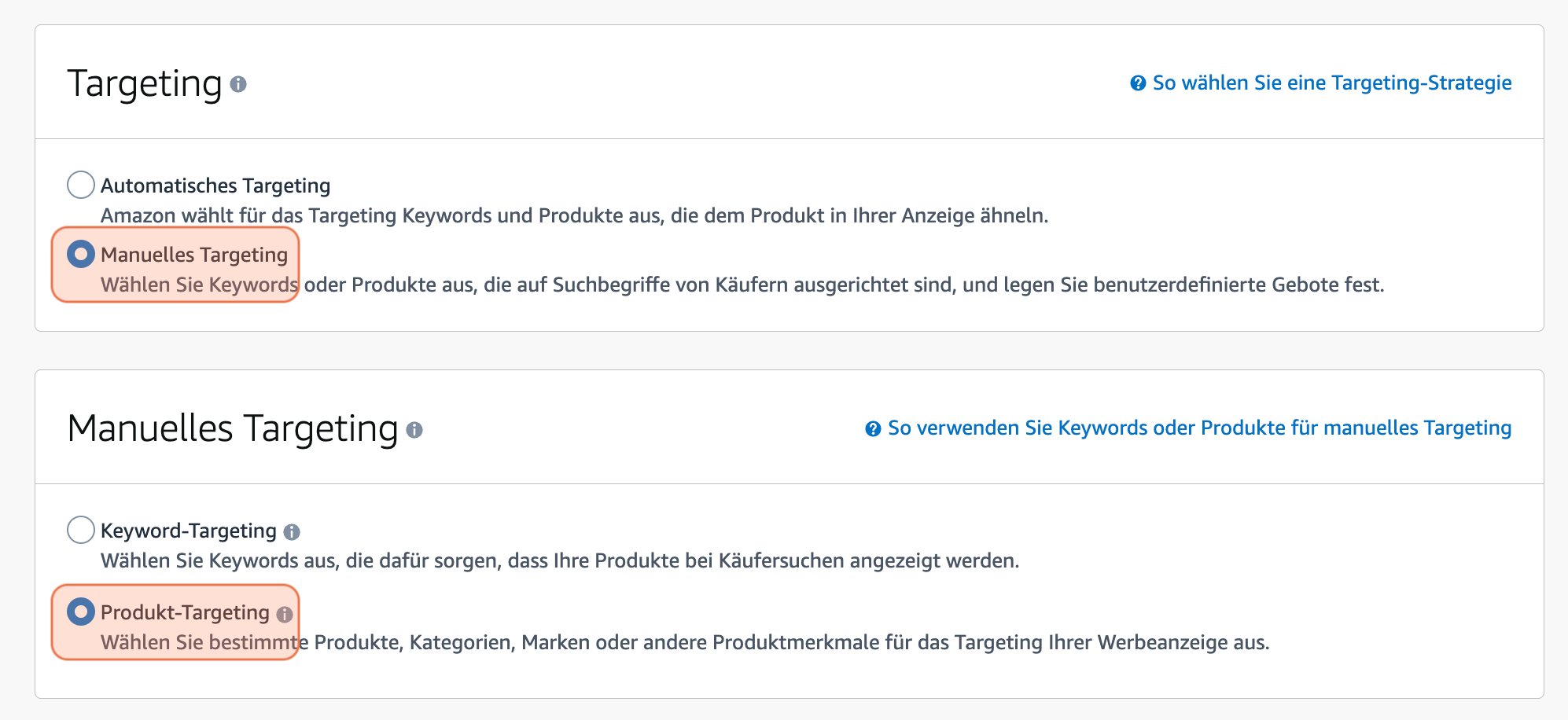
Task: Enable Keyword-Targeting option
Action: point(79,531)
